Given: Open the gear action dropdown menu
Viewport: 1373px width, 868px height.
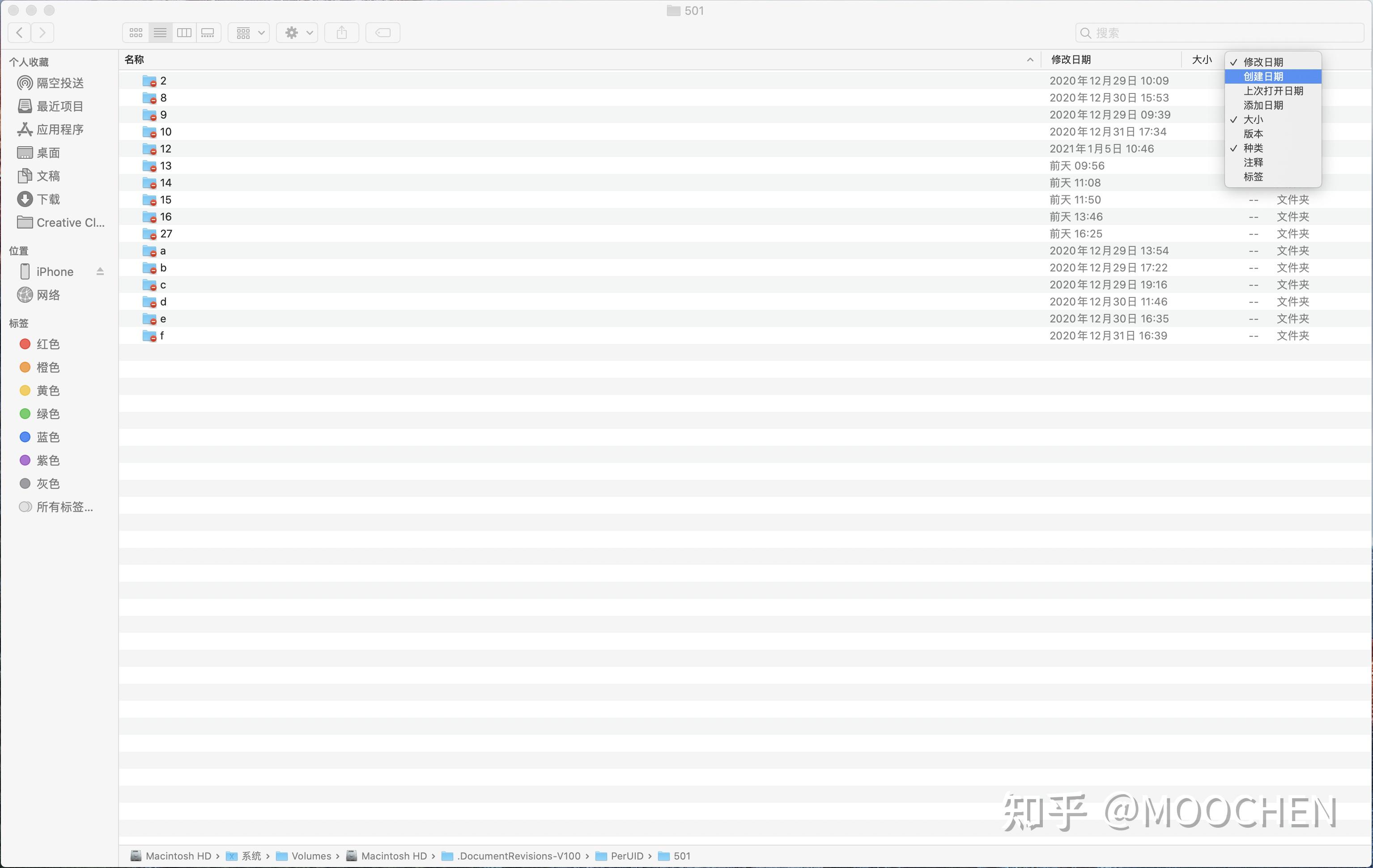Looking at the screenshot, I should point(297,33).
